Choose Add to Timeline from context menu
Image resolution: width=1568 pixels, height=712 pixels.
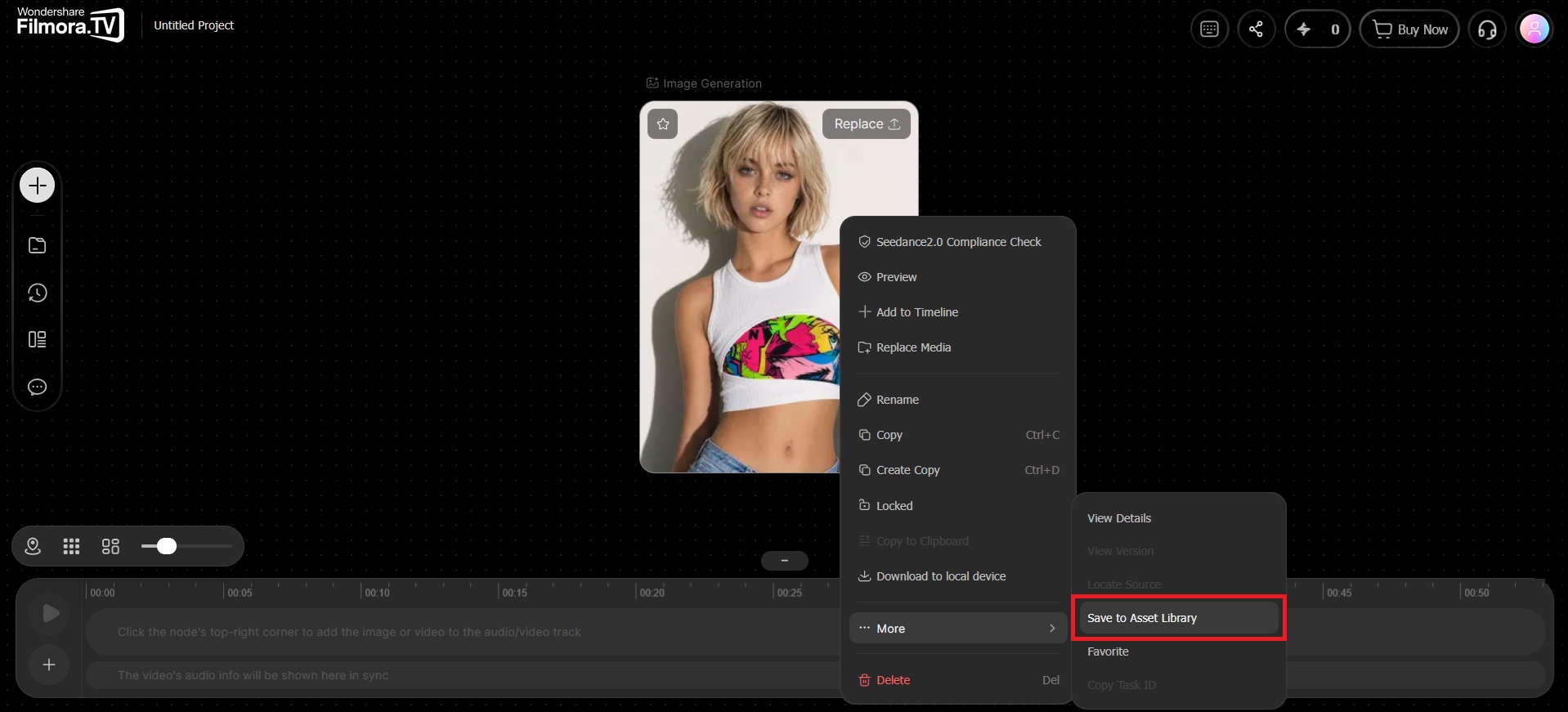coord(958,312)
